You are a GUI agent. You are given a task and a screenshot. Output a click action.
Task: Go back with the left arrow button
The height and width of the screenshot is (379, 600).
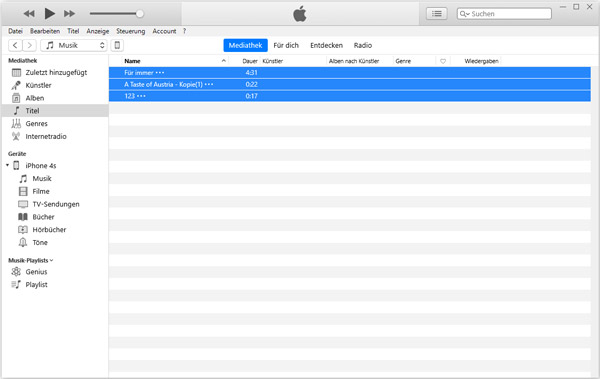[x=15, y=45]
